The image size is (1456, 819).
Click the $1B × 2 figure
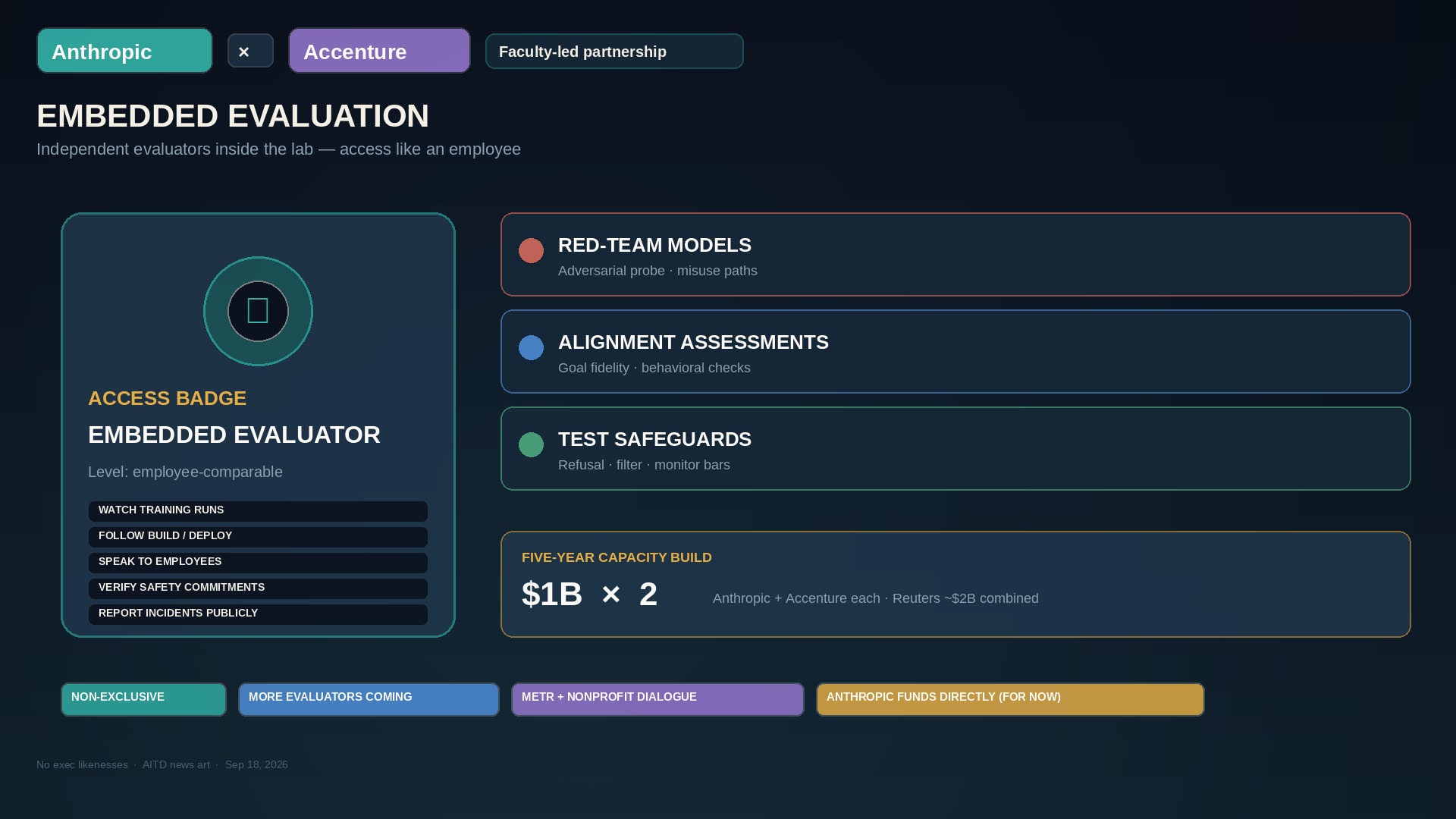pos(589,594)
